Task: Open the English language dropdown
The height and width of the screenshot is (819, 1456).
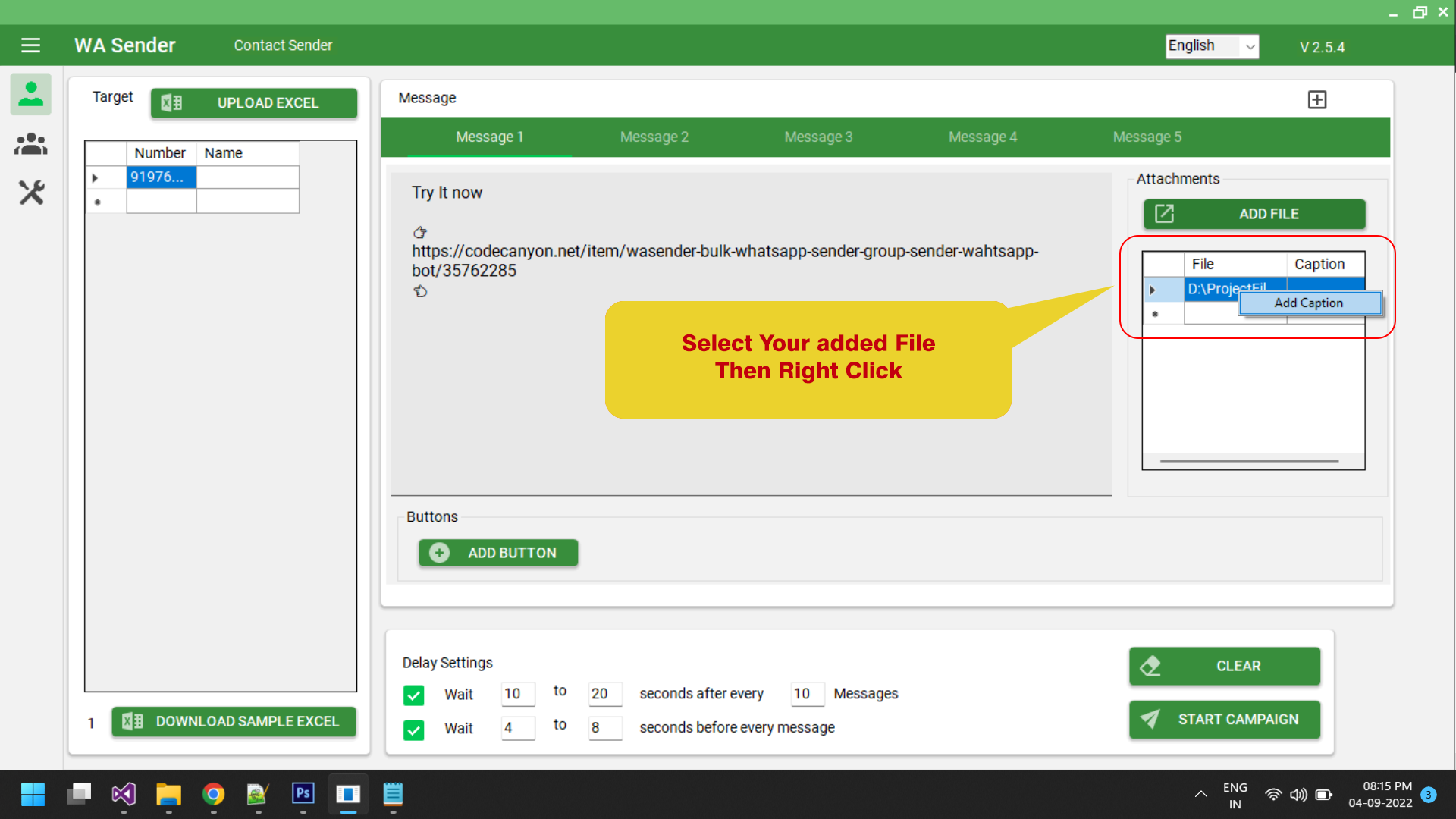Action: [x=1211, y=46]
